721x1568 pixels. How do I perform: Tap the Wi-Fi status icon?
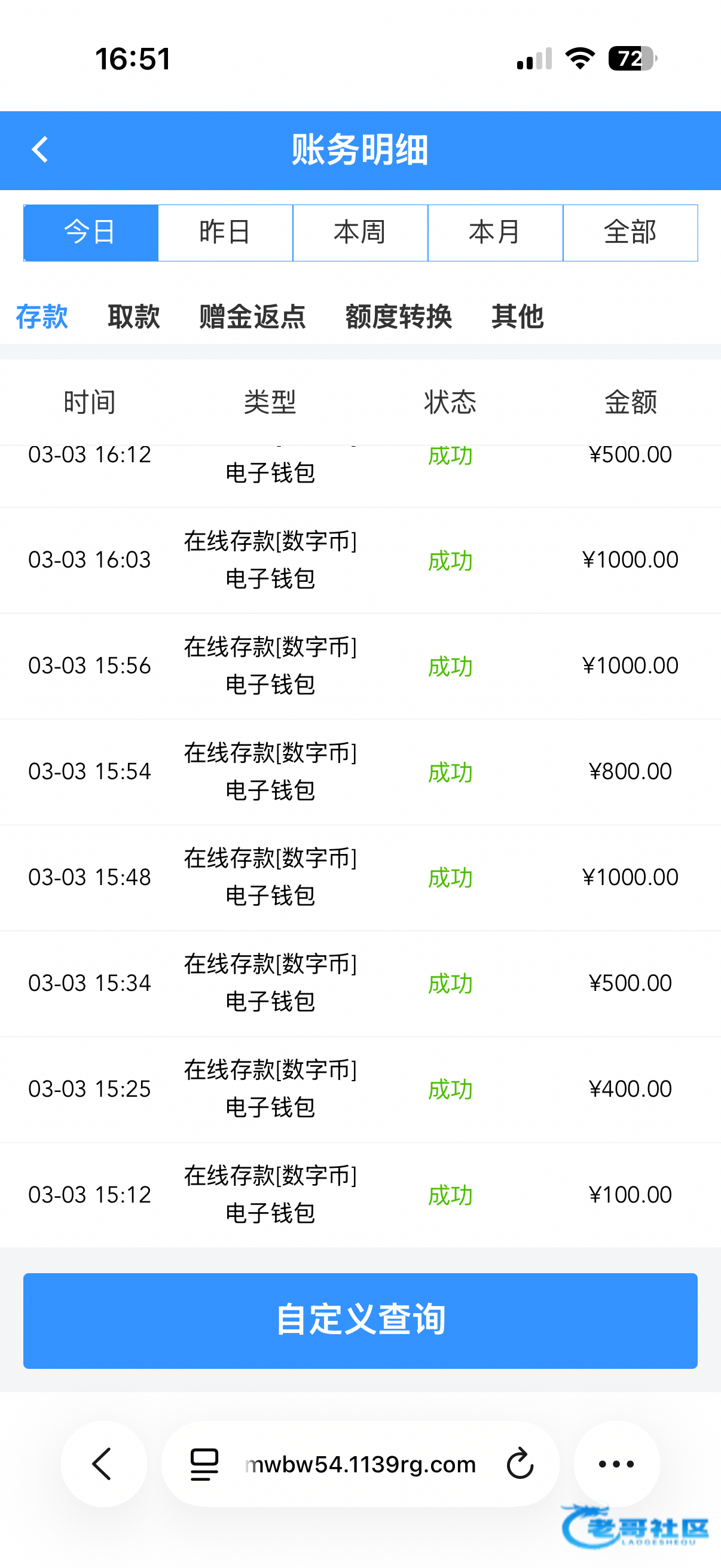pos(580,59)
